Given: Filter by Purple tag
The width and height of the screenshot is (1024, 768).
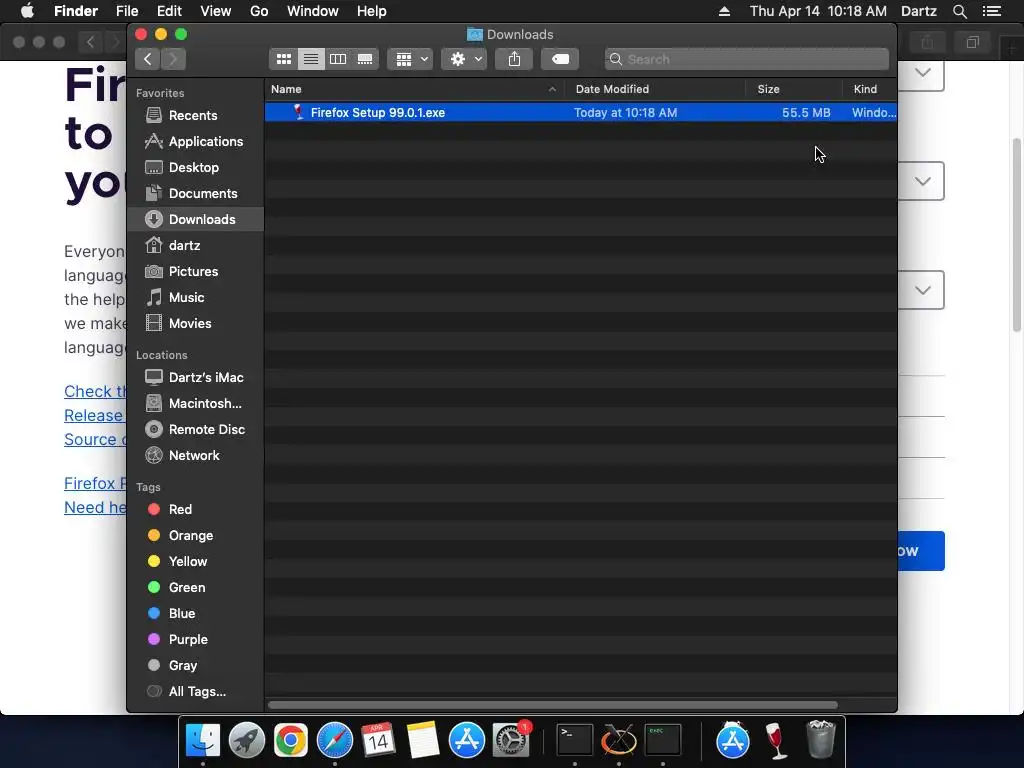Looking at the screenshot, I should coord(195,640).
